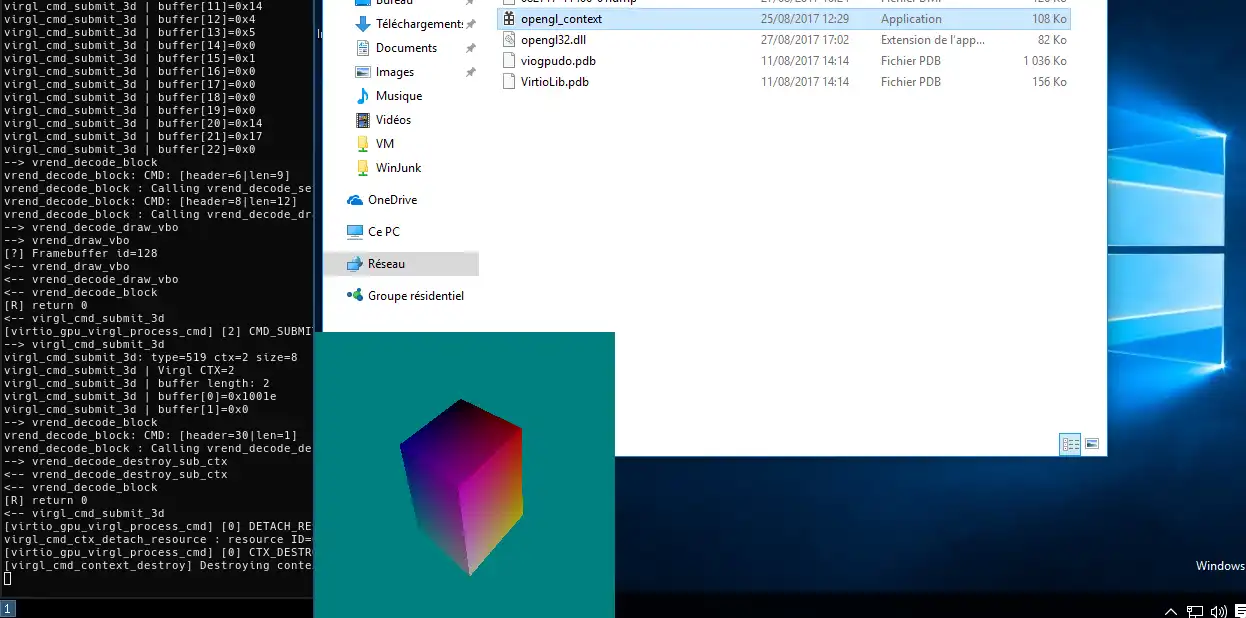The height and width of the screenshot is (618, 1246).
Task: Select the viogpudo.pdb file icon
Action: click(508, 60)
